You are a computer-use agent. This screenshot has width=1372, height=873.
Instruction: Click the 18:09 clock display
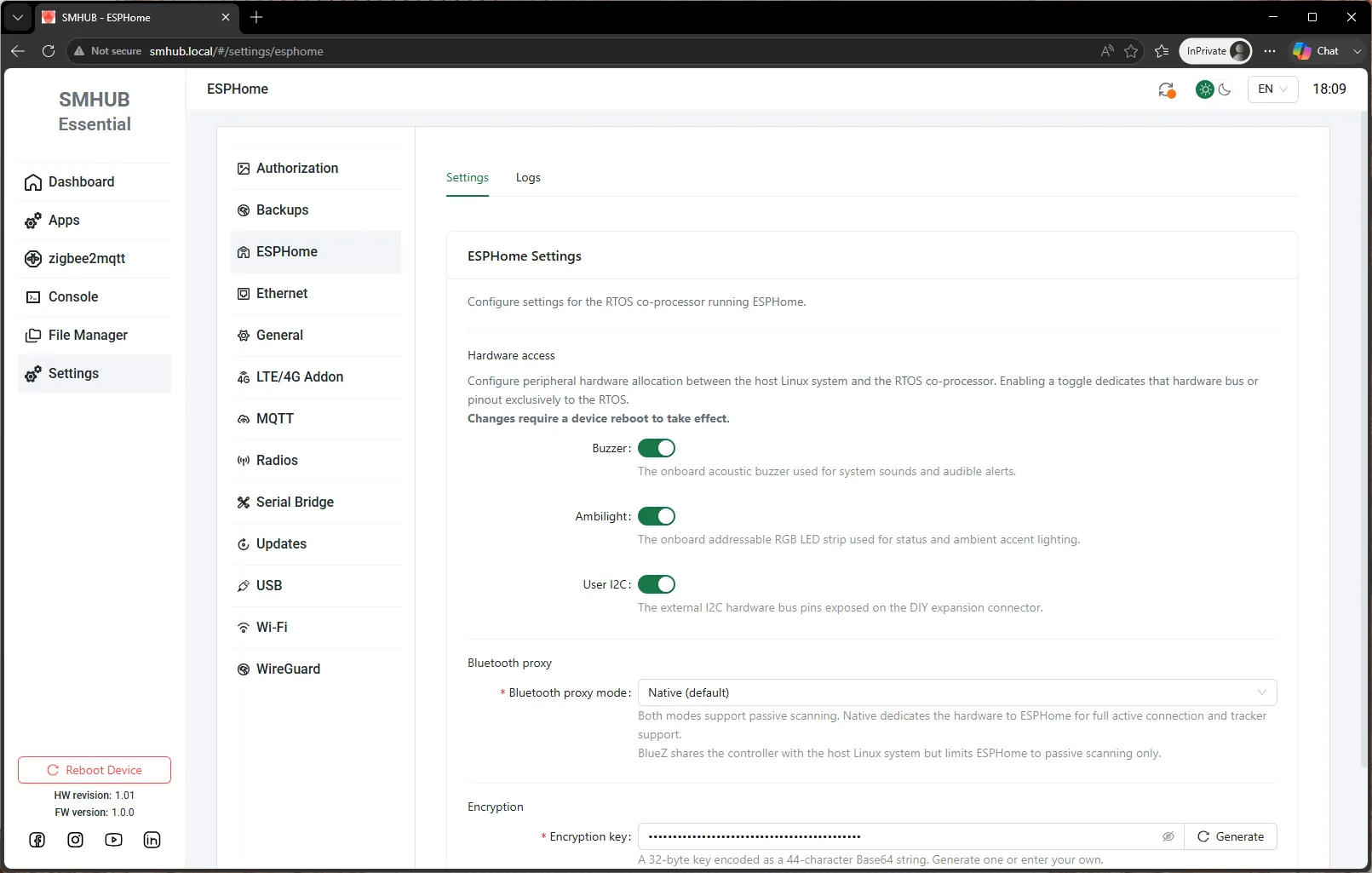click(x=1329, y=89)
